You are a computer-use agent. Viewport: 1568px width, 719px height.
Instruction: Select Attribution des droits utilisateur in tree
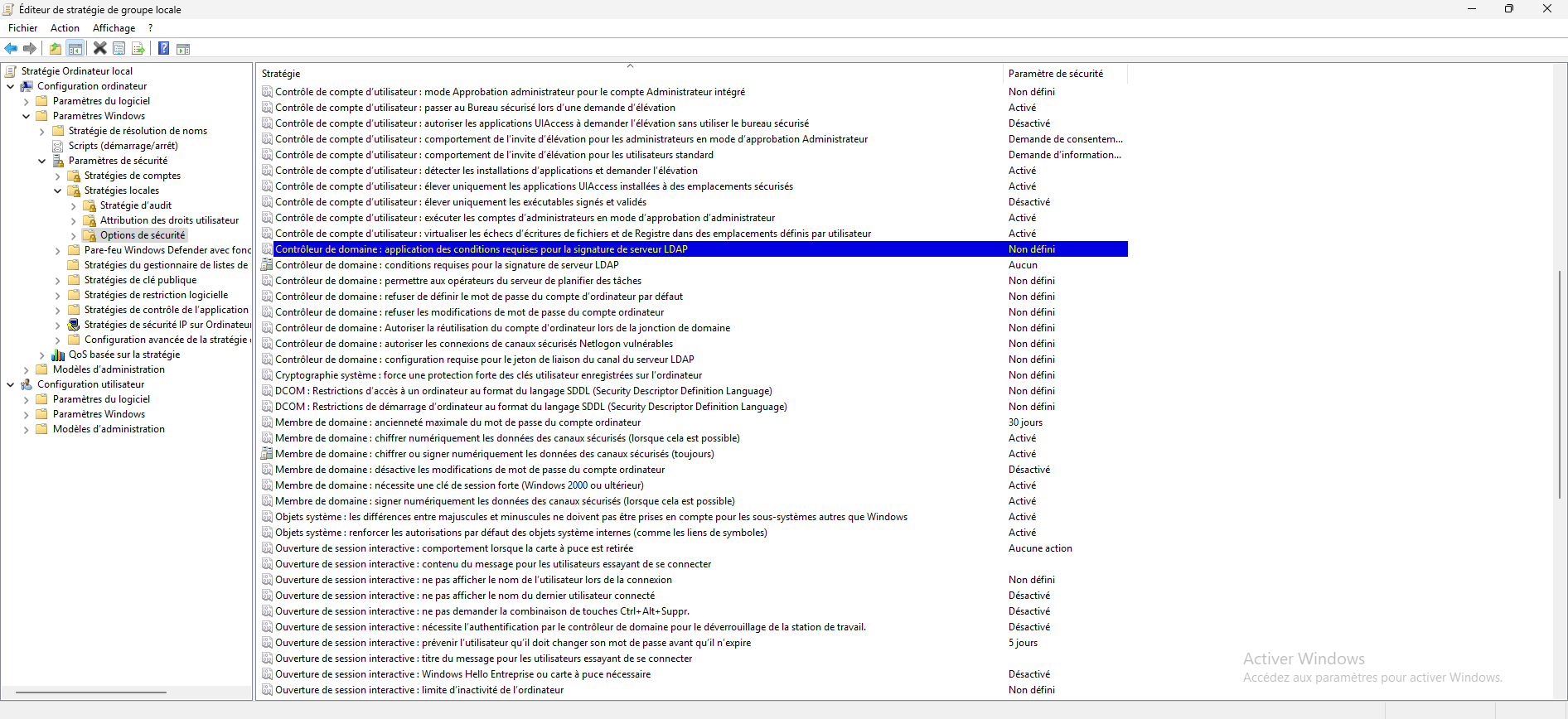pyautogui.click(x=169, y=220)
